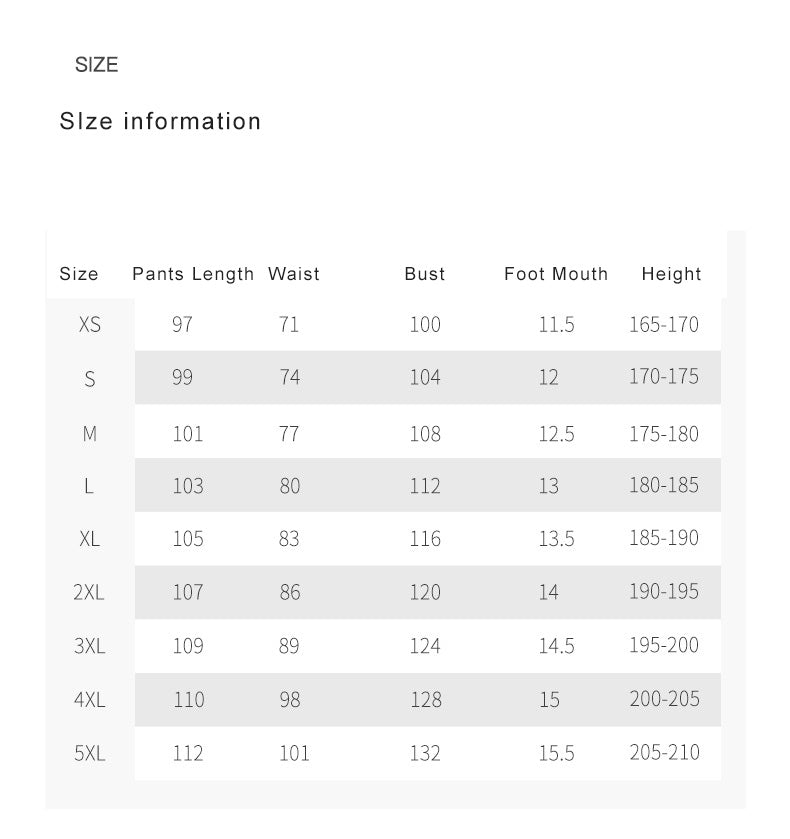Select the 205-210 height cell
The width and height of the screenshot is (790, 839).
click(x=664, y=753)
